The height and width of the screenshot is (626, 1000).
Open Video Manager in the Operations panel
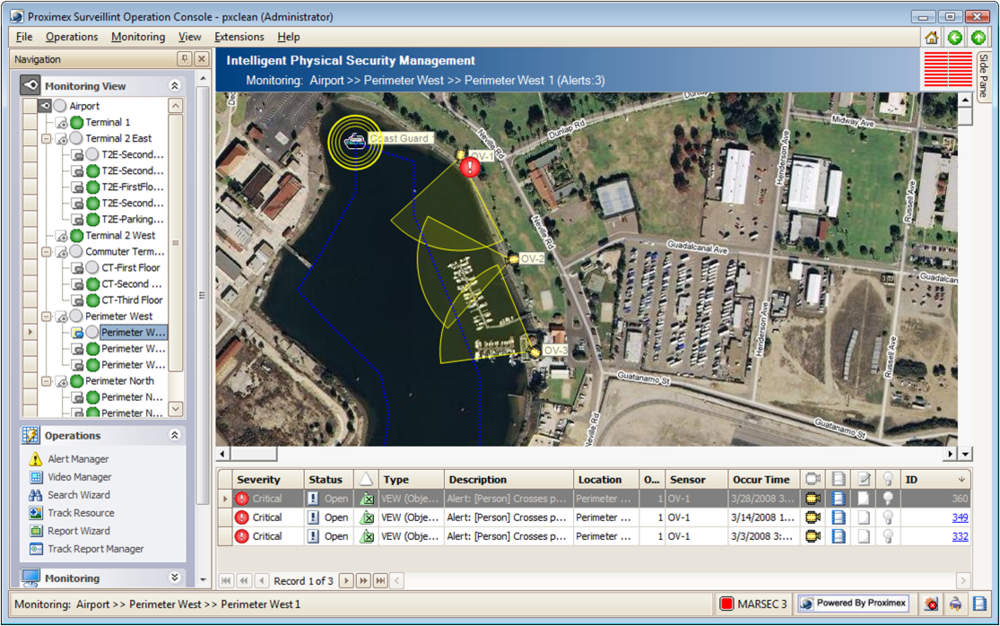tap(79, 477)
